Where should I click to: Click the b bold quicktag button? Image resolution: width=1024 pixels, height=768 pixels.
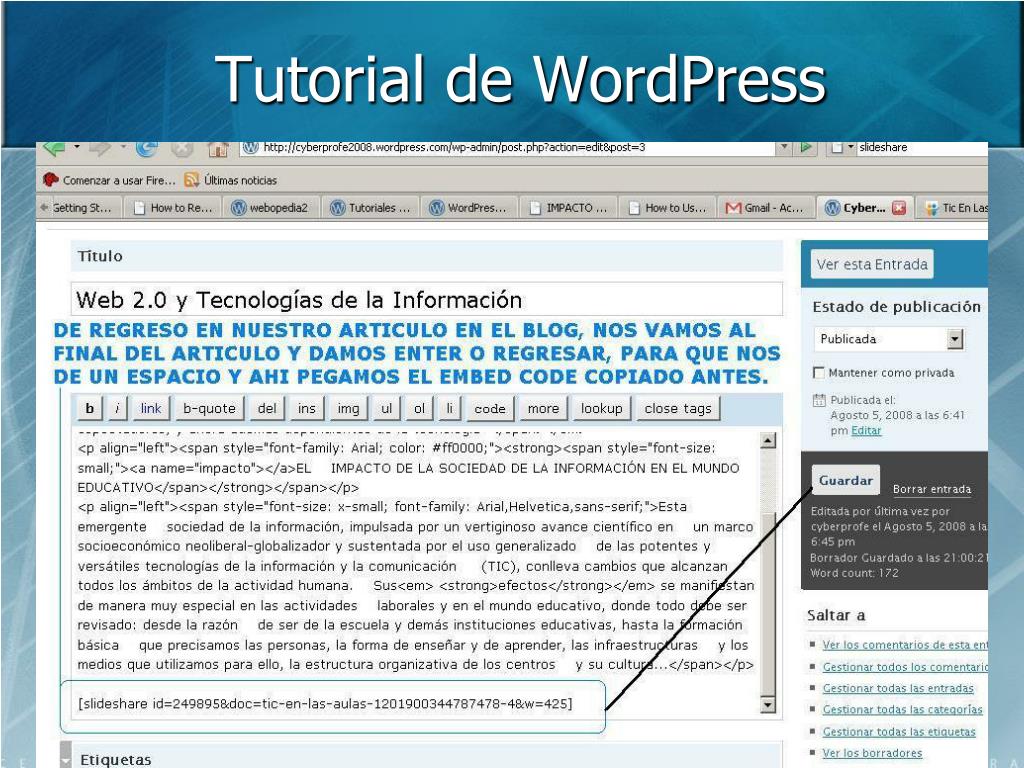(x=89, y=408)
